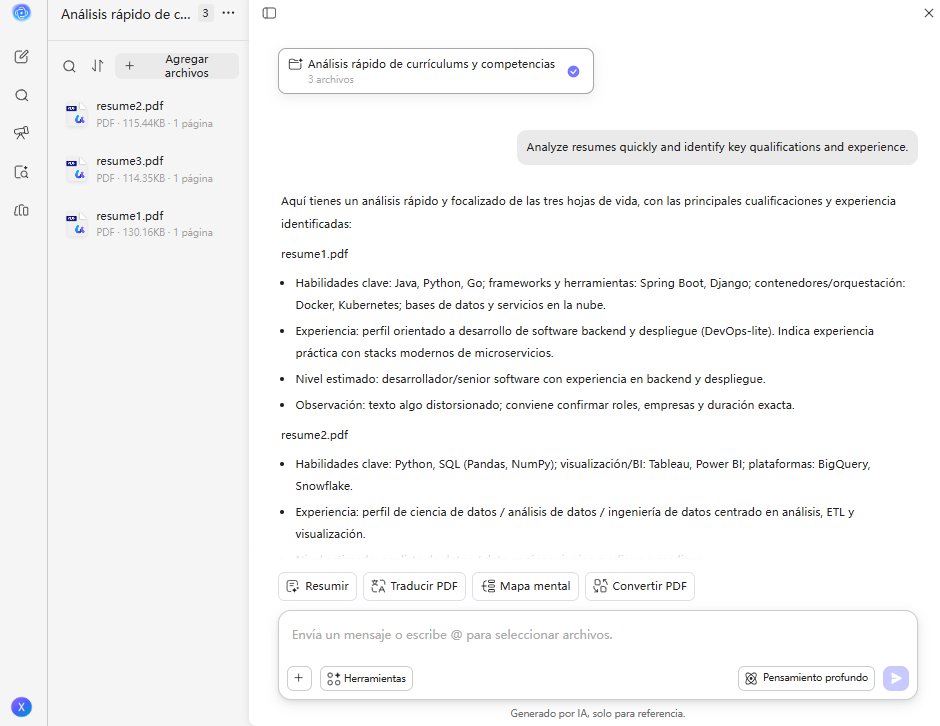Click the message input field
Screen dimensions: 940x726
pos(597,634)
